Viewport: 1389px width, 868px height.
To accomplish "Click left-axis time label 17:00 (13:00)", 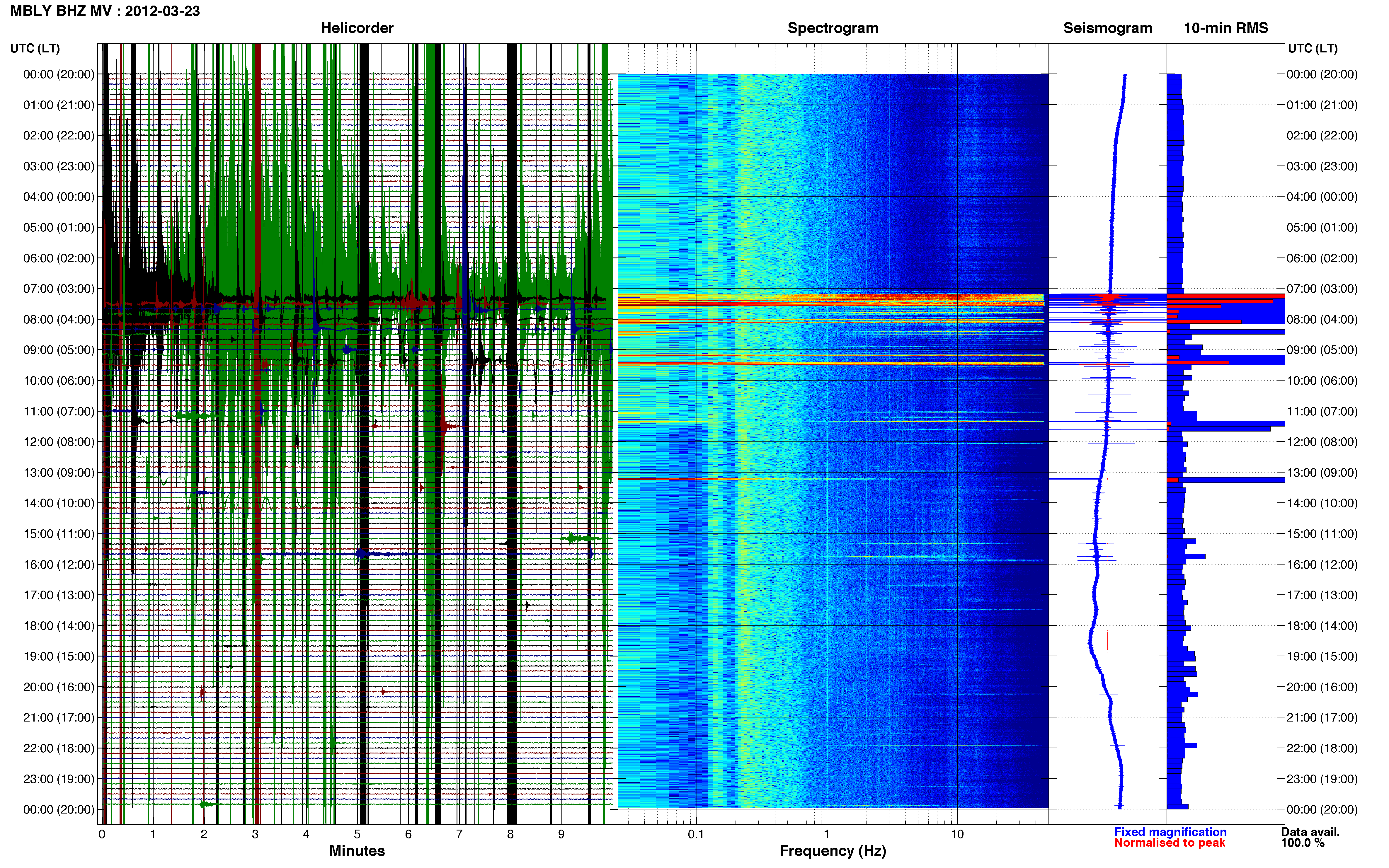I will pos(59,595).
